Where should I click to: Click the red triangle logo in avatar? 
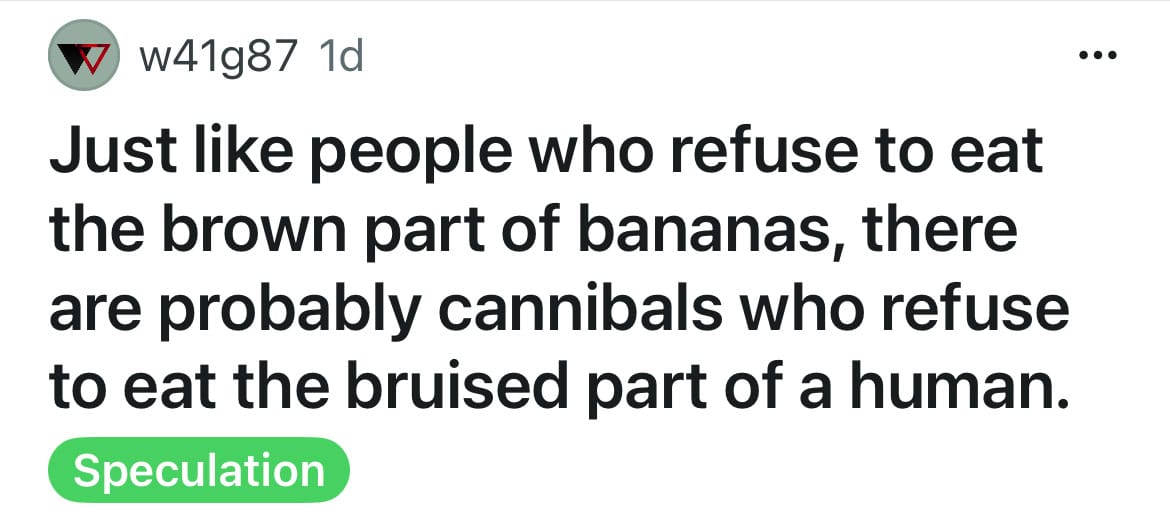(91, 57)
